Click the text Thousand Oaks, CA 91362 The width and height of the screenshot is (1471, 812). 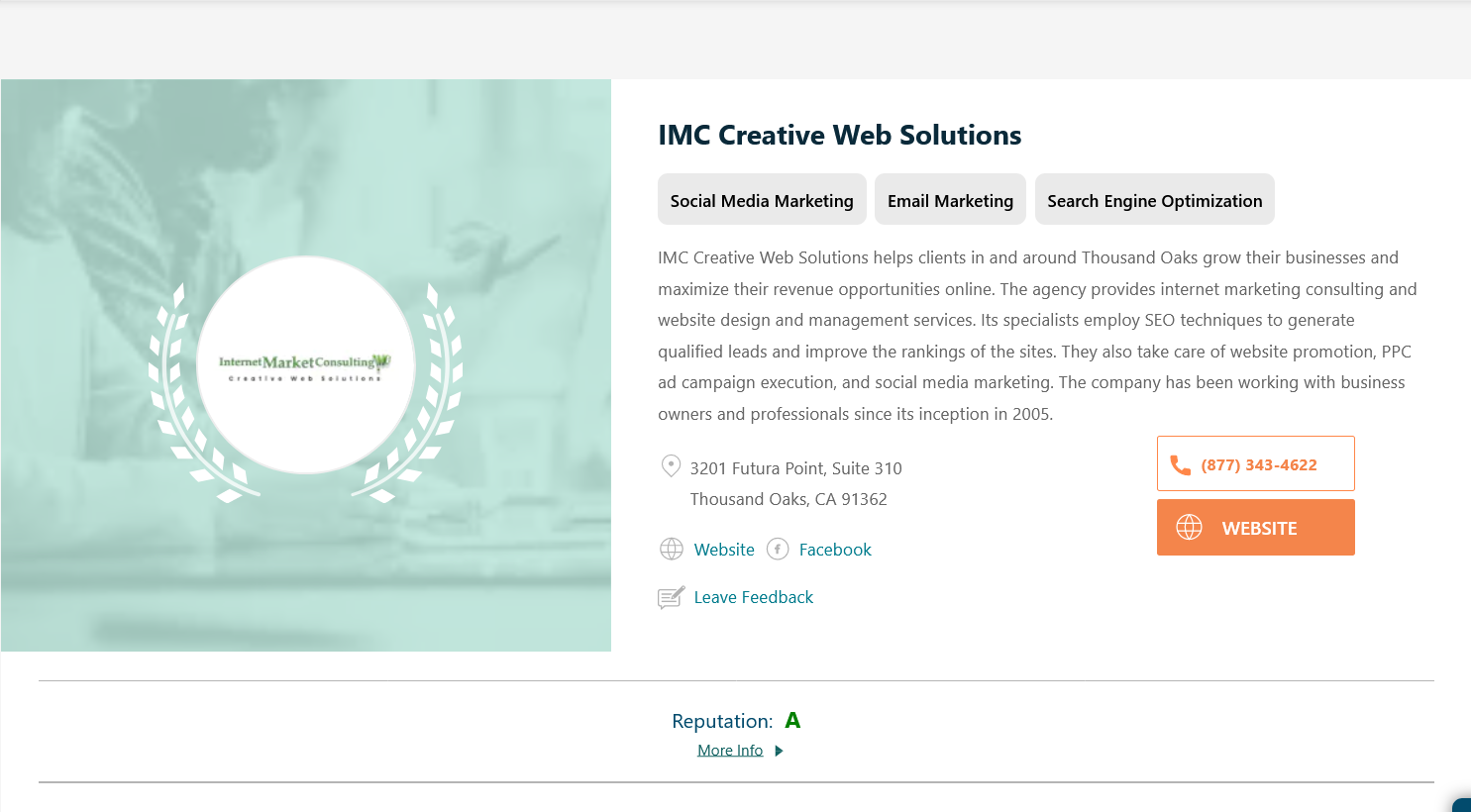tap(788, 499)
